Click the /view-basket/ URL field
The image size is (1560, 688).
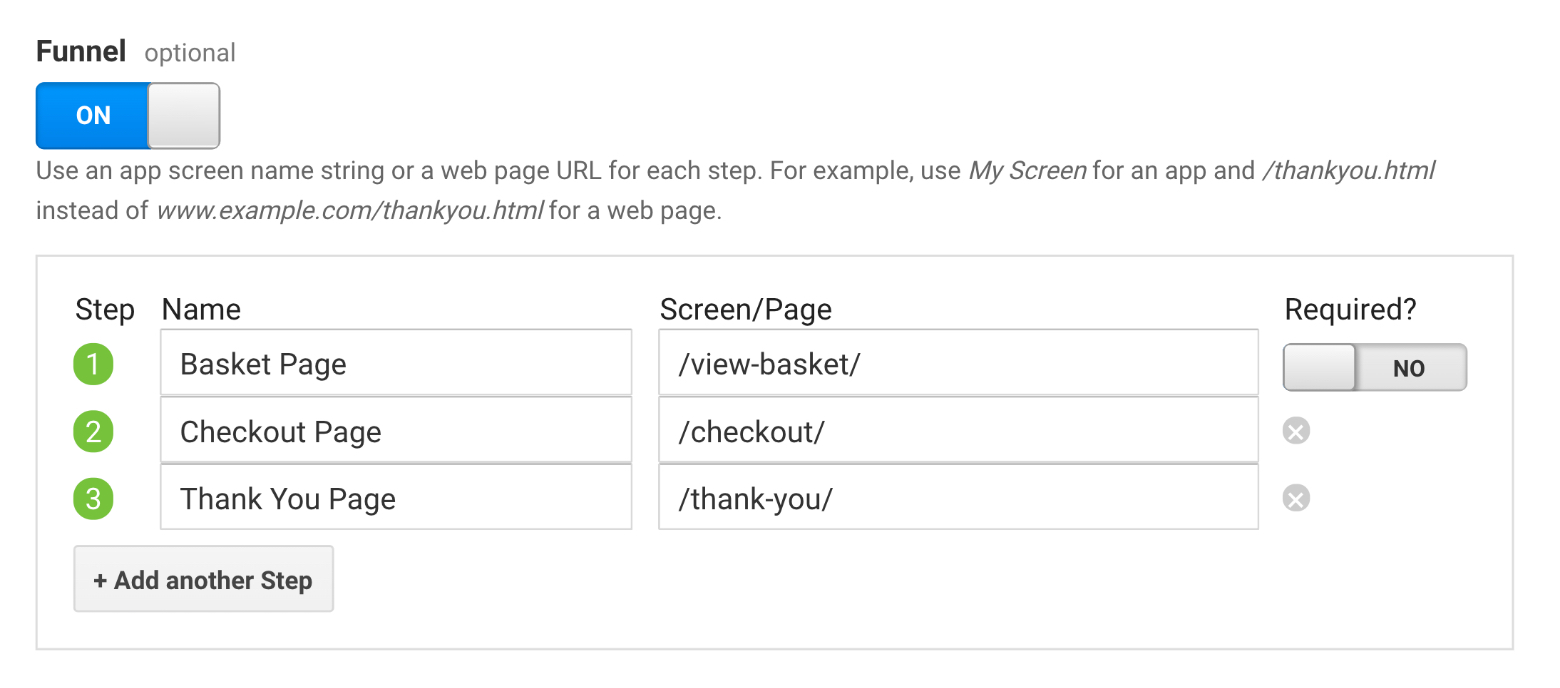[x=957, y=364]
